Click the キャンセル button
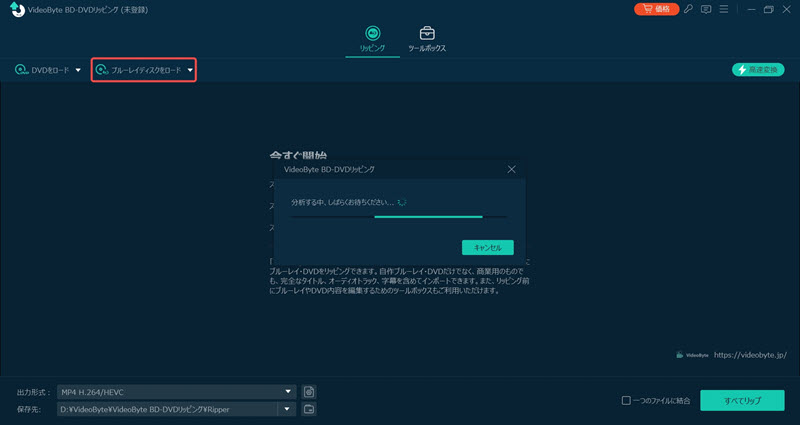Viewport: 800px width, 425px height. click(488, 247)
